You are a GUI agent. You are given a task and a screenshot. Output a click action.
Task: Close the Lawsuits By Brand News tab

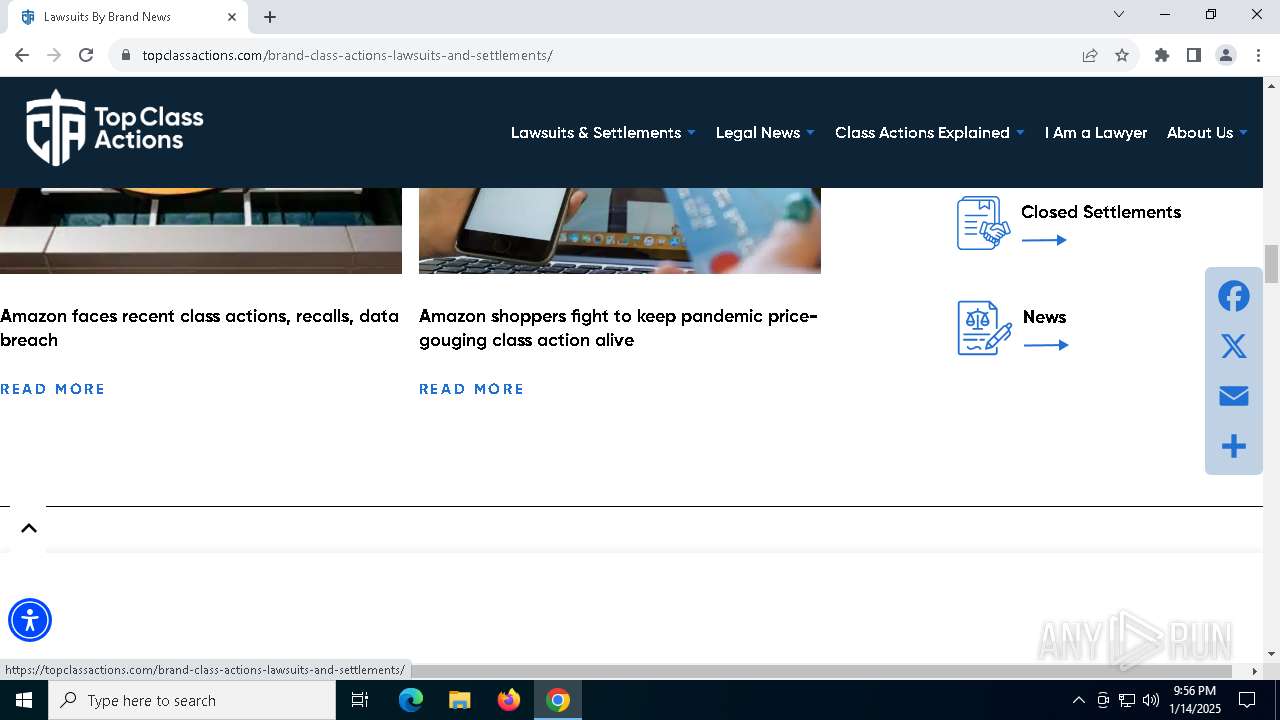pyautogui.click(x=231, y=17)
